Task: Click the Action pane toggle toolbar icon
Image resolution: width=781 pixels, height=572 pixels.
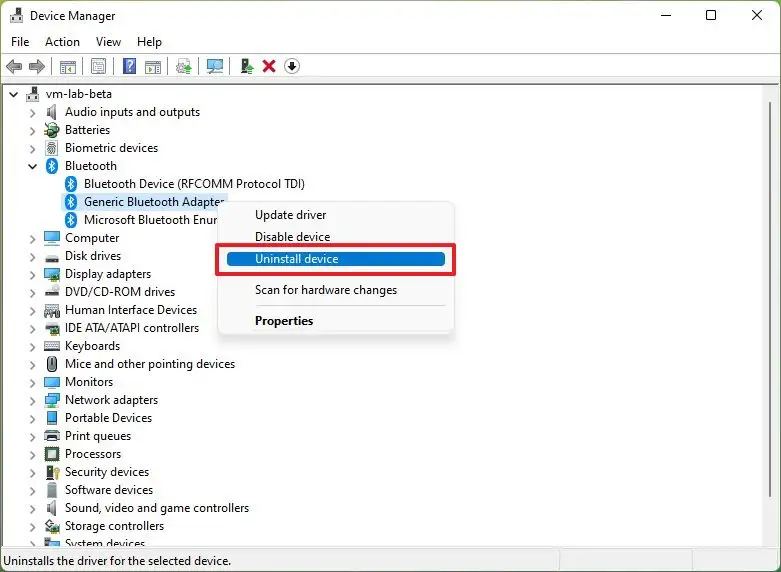Action: coord(153,66)
